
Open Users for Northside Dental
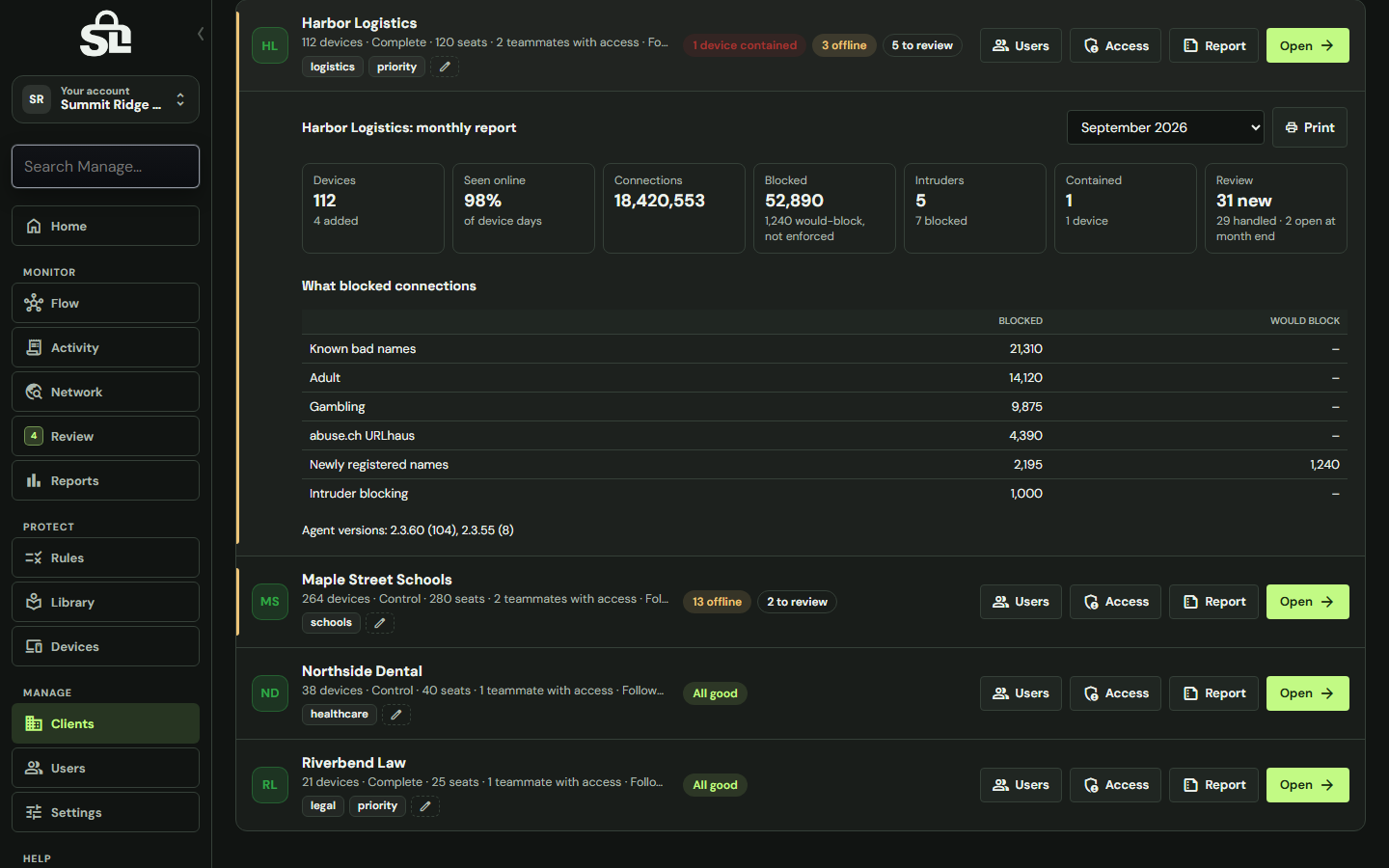coord(1021,693)
